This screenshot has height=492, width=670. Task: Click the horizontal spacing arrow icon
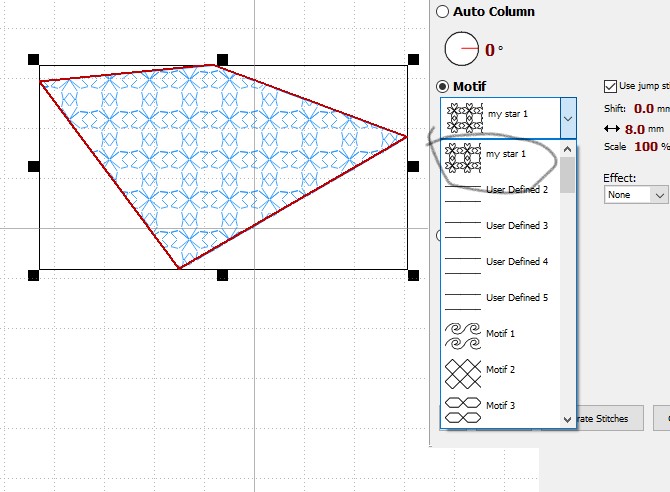[612, 129]
